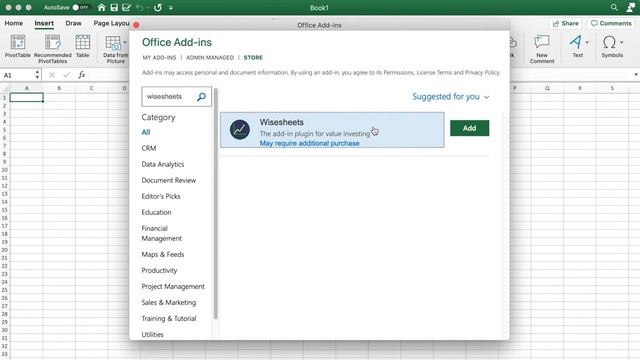Expand the formula bar arrow
This screenshot has height=360, width=640.
(636, 75)
